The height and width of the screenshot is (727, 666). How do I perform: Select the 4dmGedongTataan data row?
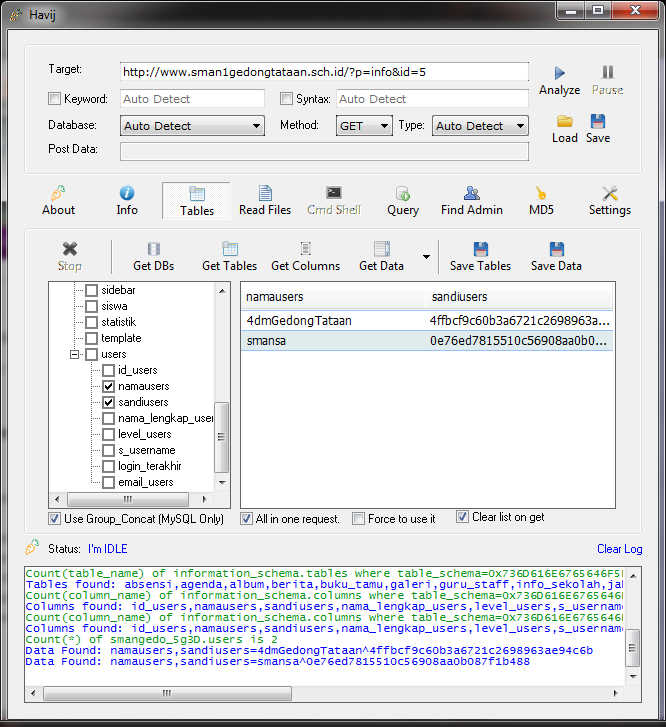point(427,320)
